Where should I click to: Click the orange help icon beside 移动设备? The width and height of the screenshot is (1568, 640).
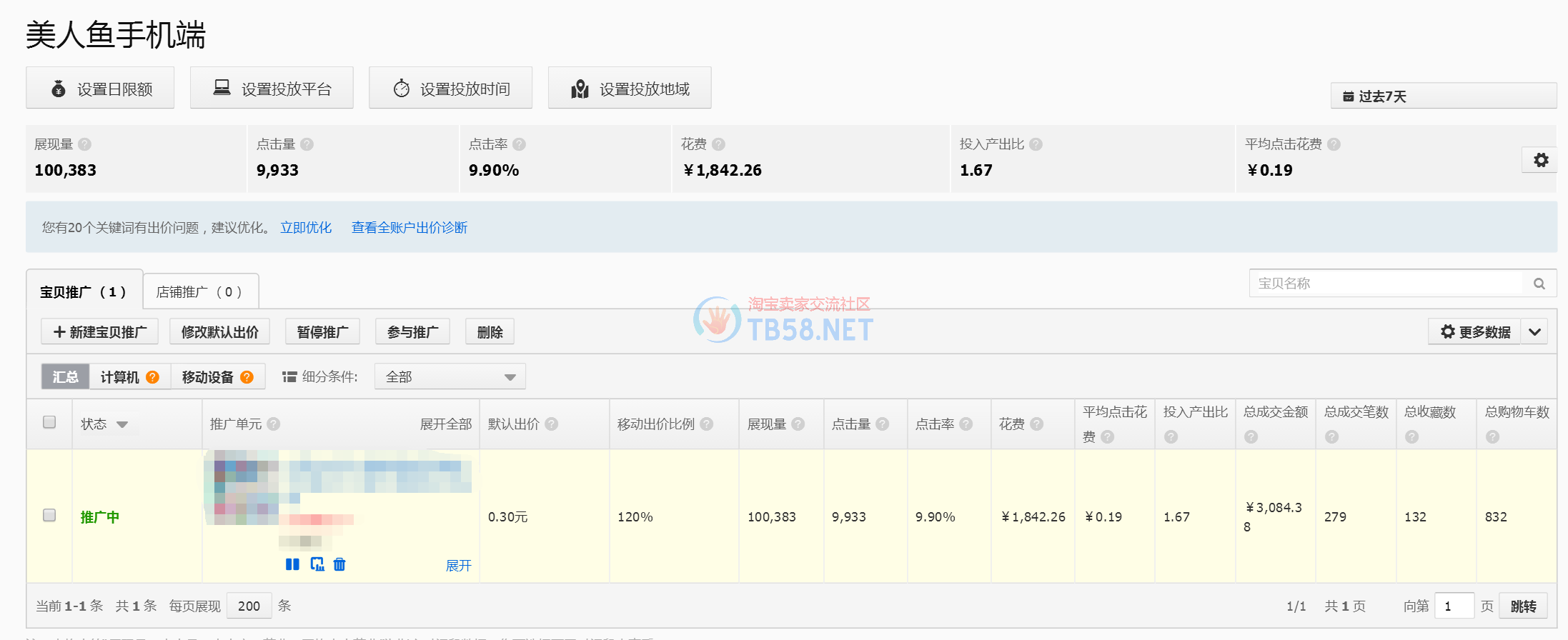[x=247, y=377]
